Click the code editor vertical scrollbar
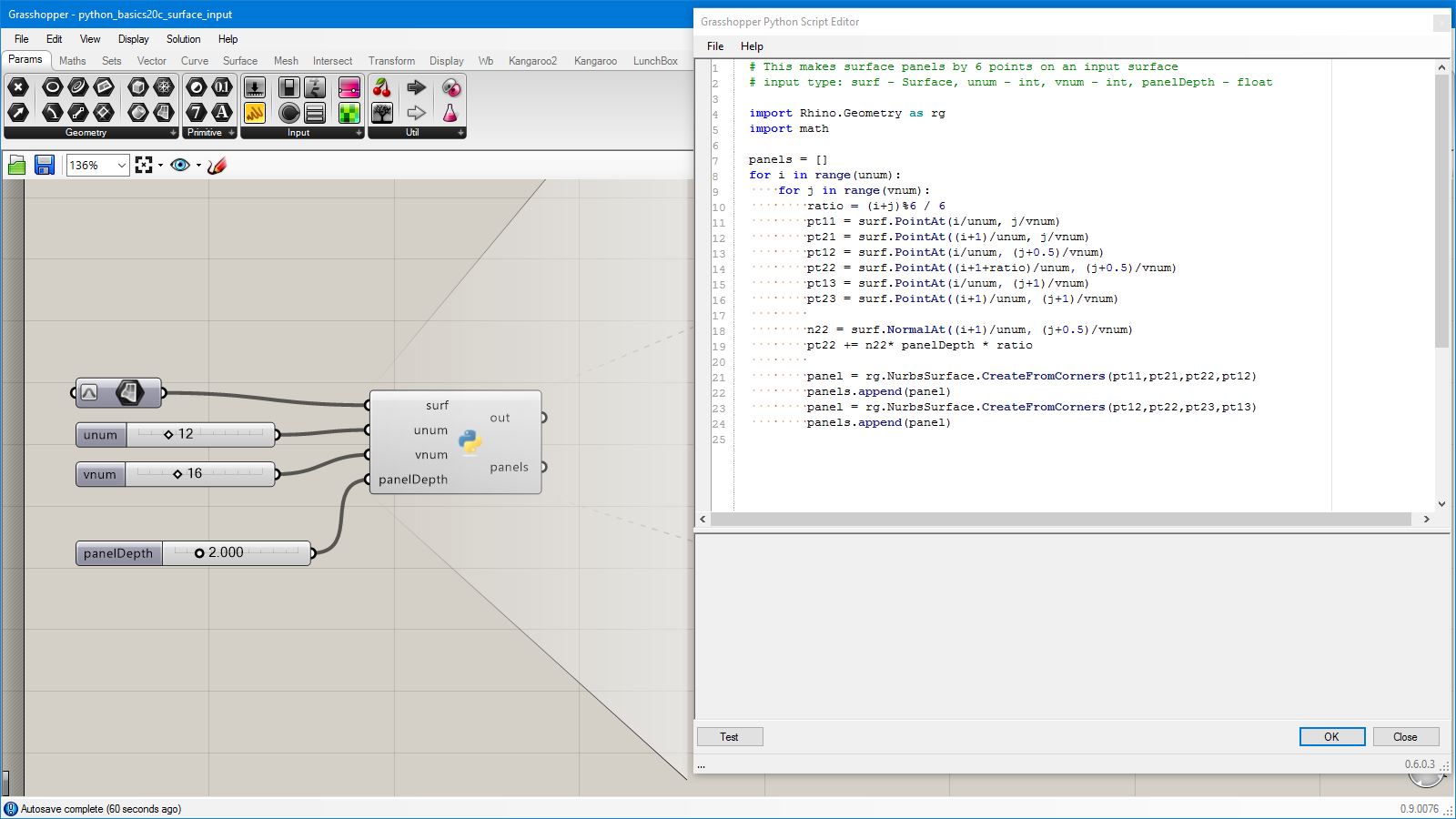 coord(1441,211)
